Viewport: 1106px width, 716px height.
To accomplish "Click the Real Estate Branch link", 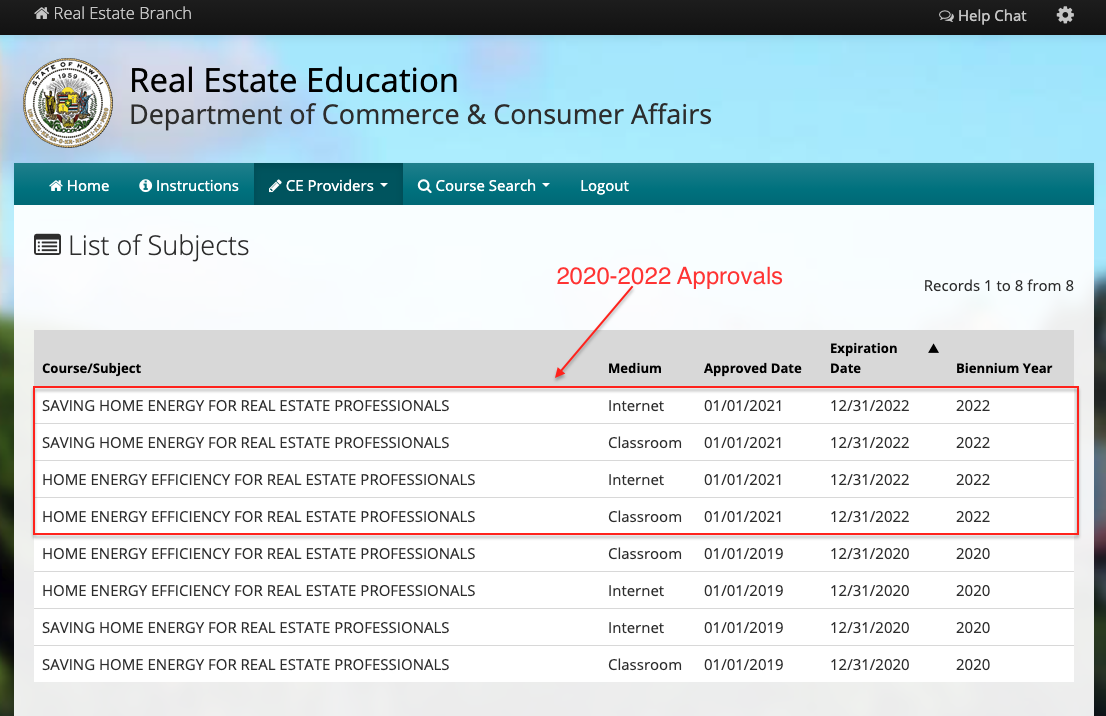I will click(x=112, y=14).
